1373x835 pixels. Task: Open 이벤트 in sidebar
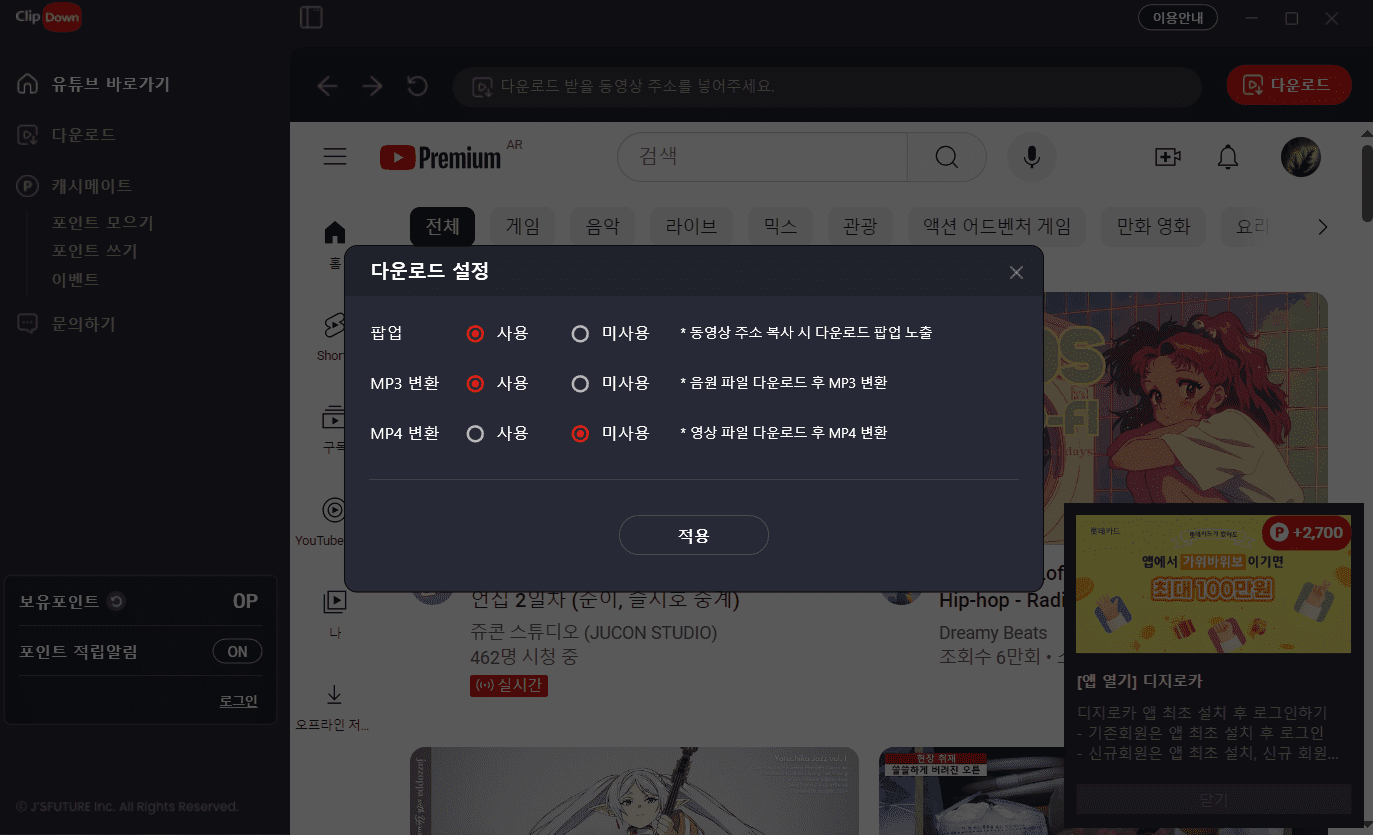click(x=76, y=279)
